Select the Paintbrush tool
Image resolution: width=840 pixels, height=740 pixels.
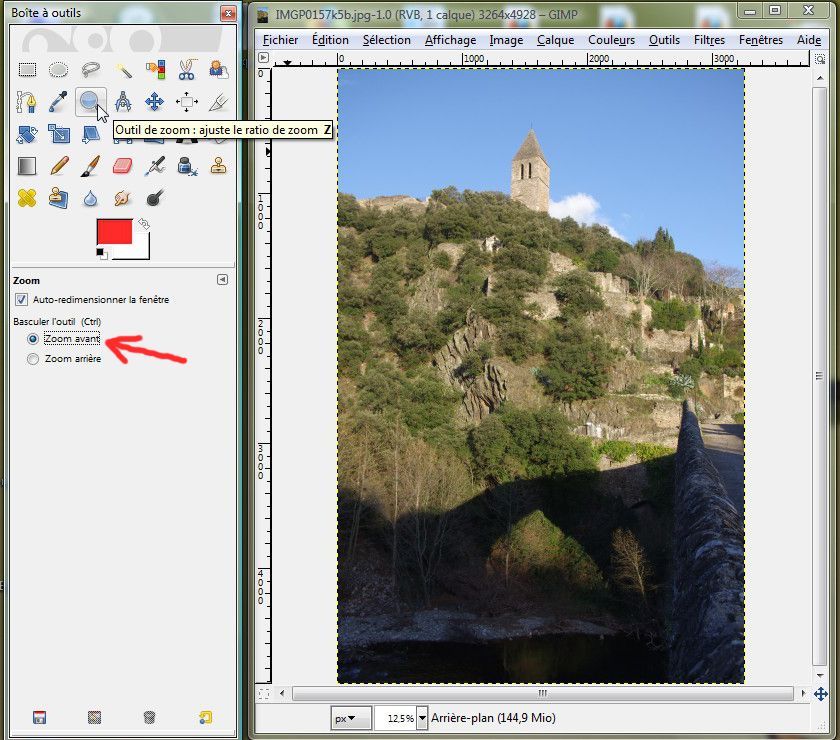91,166
